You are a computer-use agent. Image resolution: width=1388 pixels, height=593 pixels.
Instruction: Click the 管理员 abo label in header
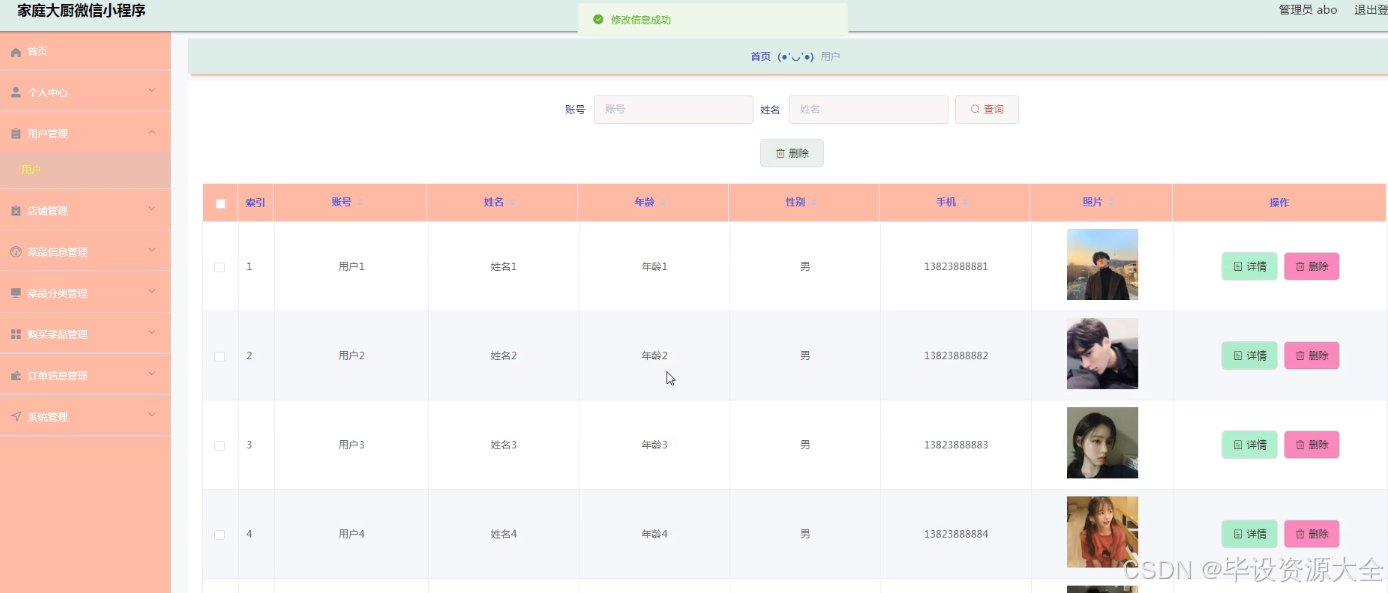click(x=1308, y=10)
